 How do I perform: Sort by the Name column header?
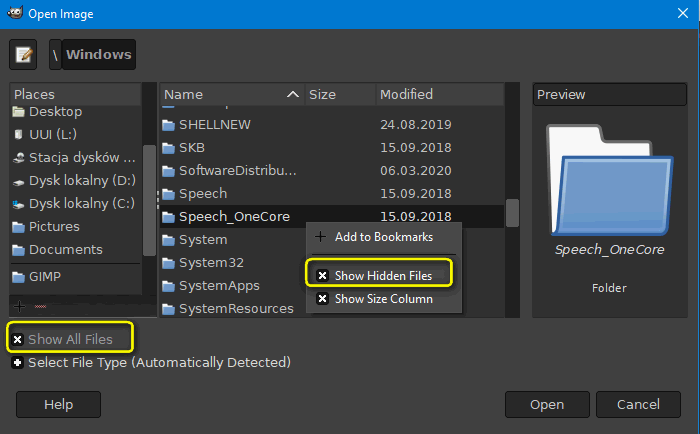232,94
